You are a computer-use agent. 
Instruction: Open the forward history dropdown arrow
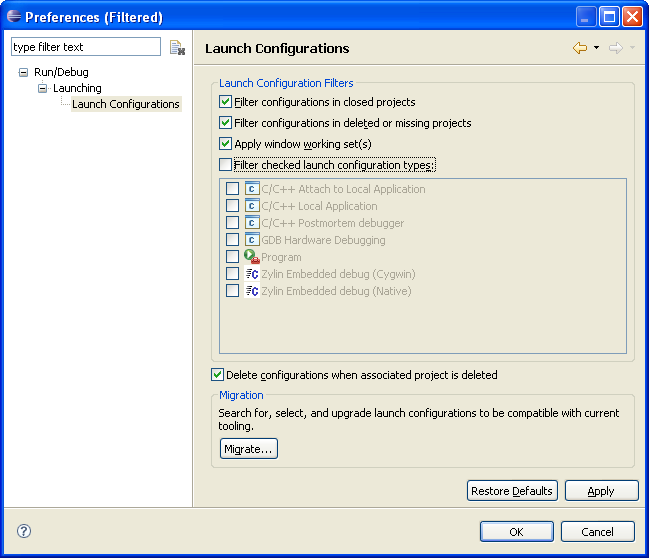(x=632, y=48)
